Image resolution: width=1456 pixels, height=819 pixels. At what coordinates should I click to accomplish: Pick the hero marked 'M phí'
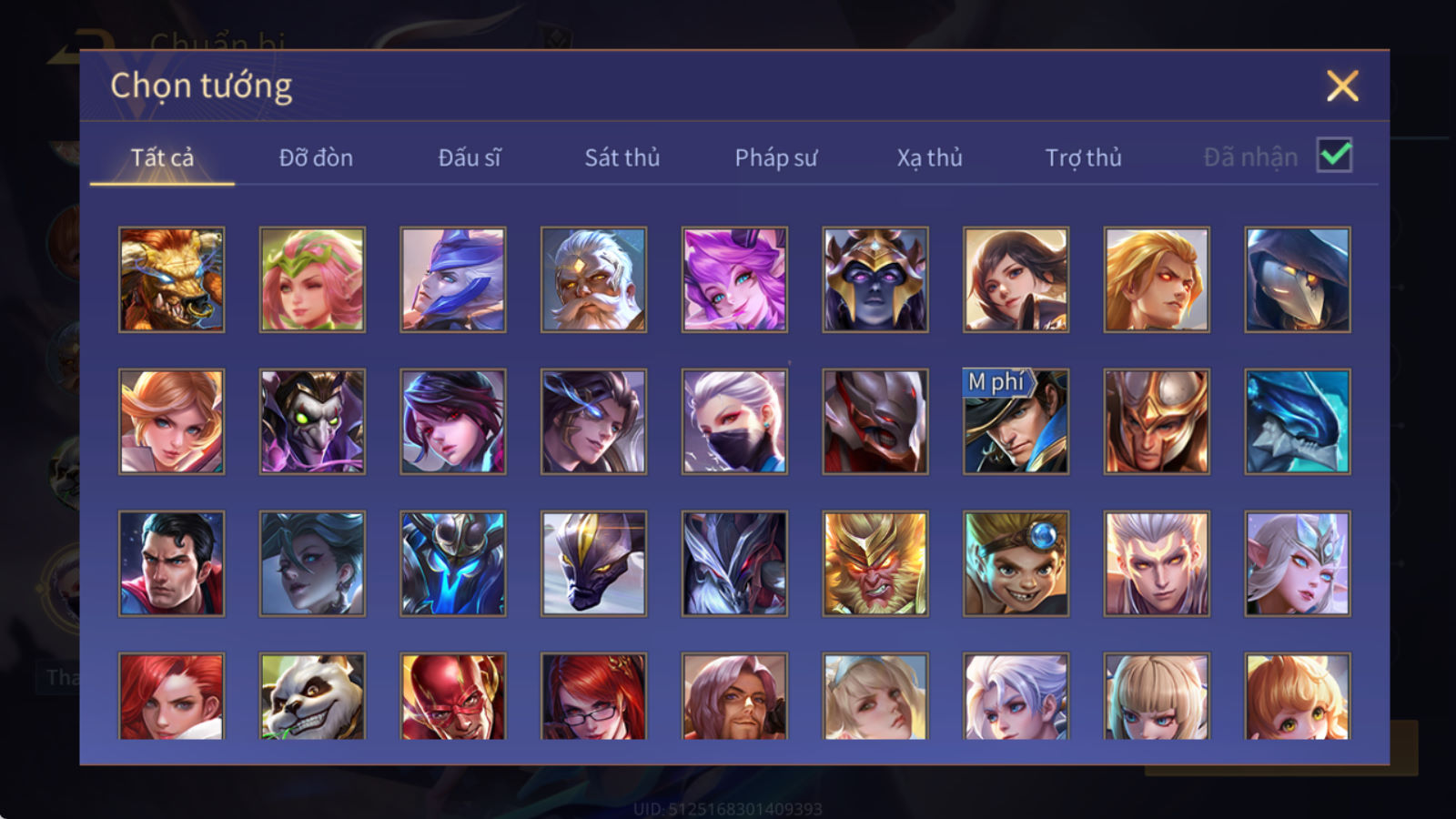click(1016, 421)
